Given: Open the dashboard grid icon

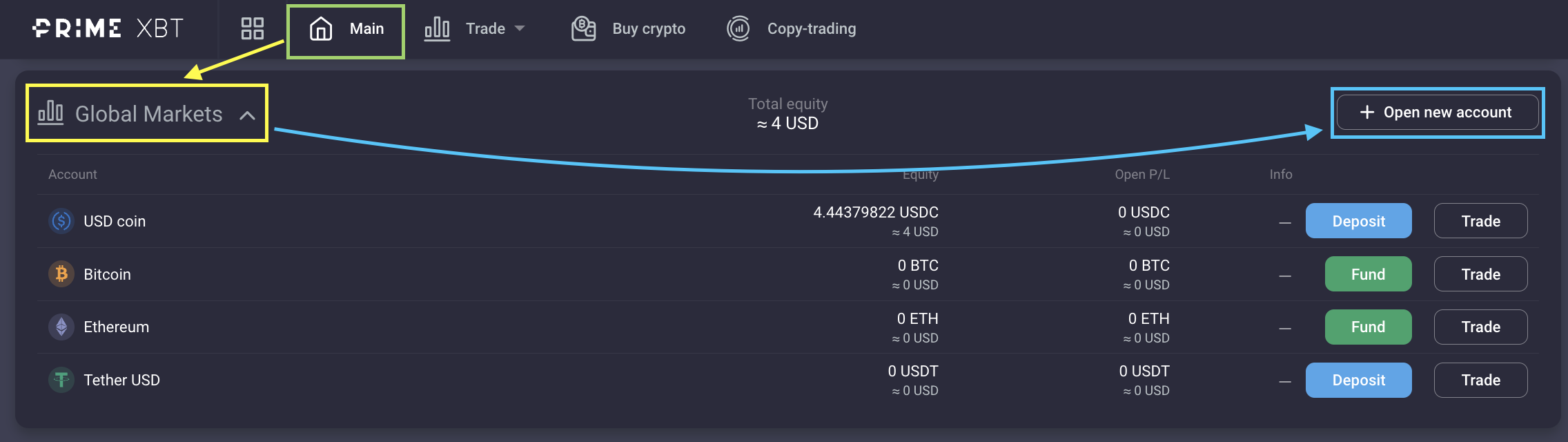Looking at the screenshot, I should 252,28.
